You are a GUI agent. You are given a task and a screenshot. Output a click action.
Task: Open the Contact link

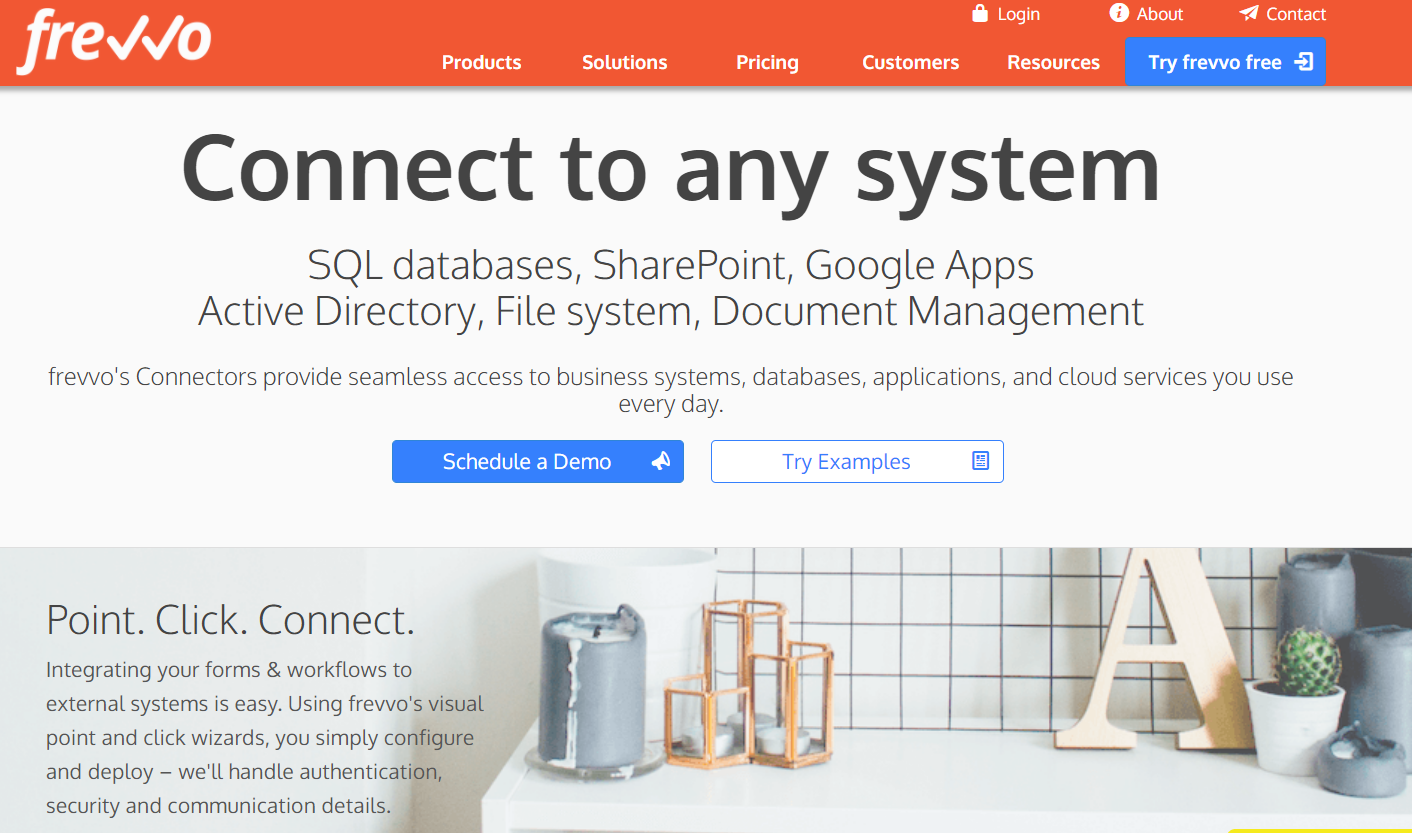tap(1296, 14)
